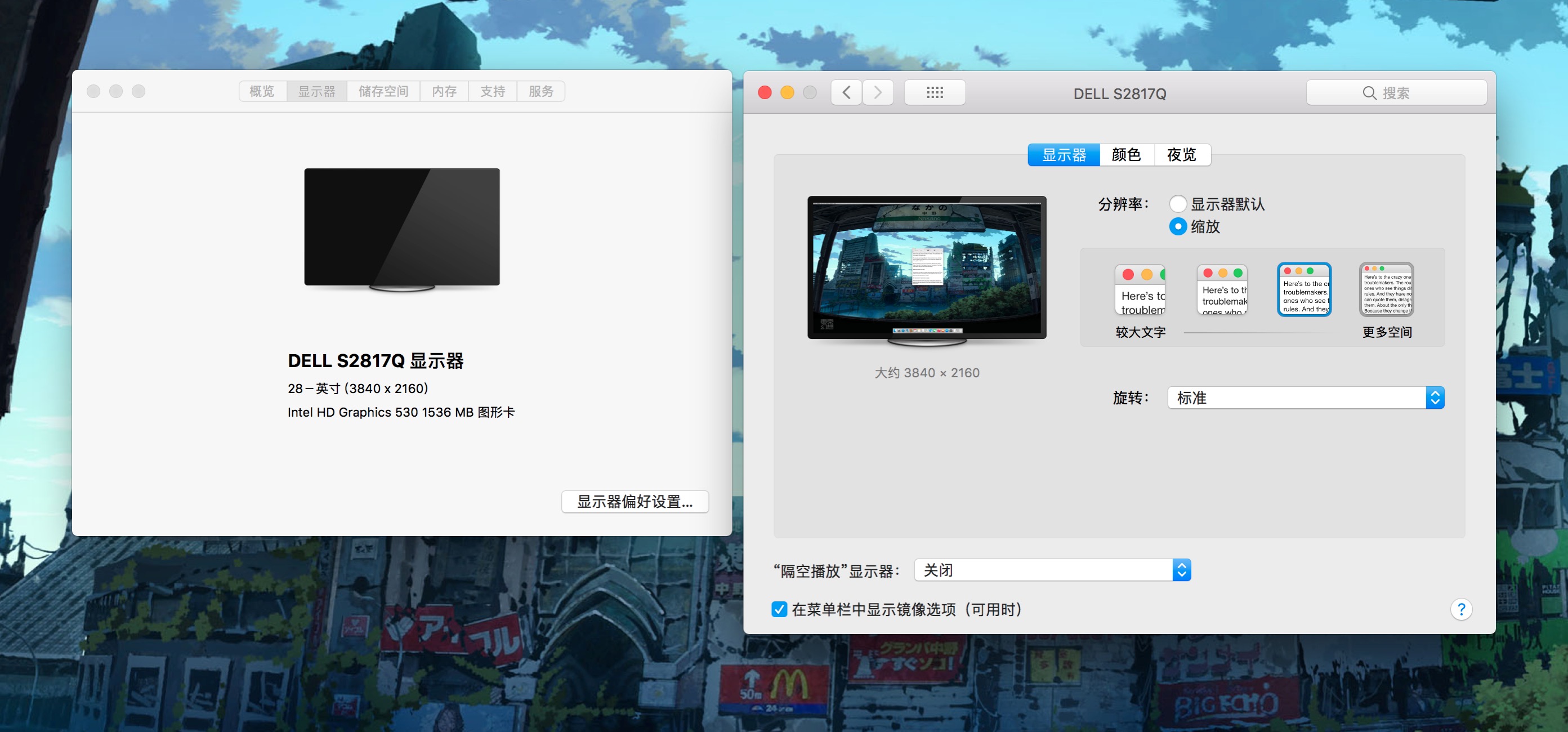Select the largest text scaling thumbnail
Viewport: 1568px width, 732px height.
(x=1140, y=290)
